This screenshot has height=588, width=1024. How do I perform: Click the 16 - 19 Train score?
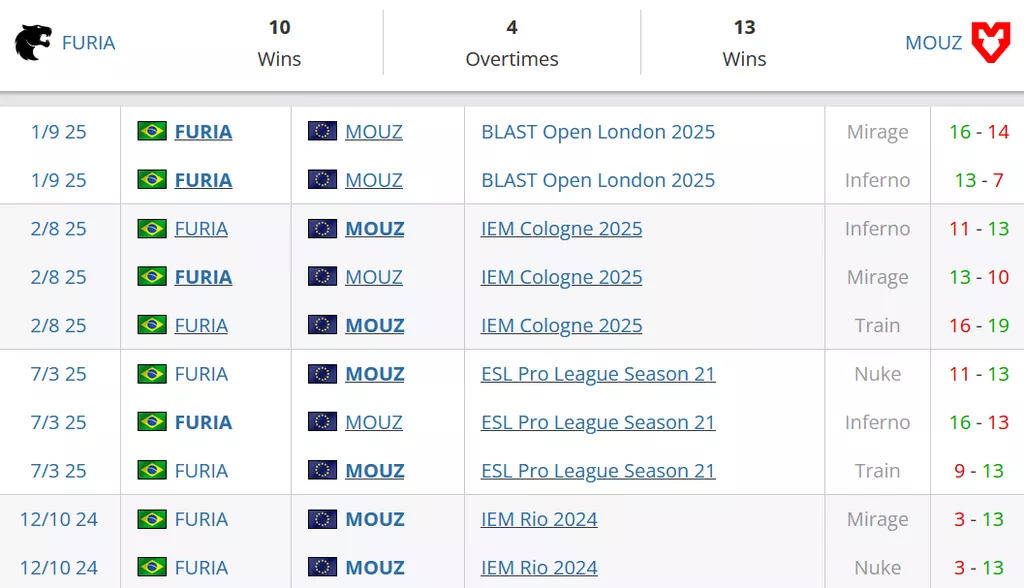tap(979, 326)
